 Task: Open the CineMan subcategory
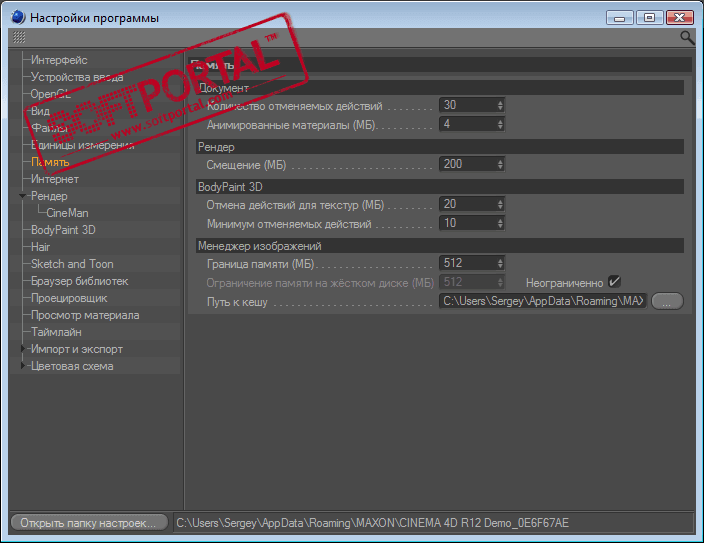coord(67,213)
